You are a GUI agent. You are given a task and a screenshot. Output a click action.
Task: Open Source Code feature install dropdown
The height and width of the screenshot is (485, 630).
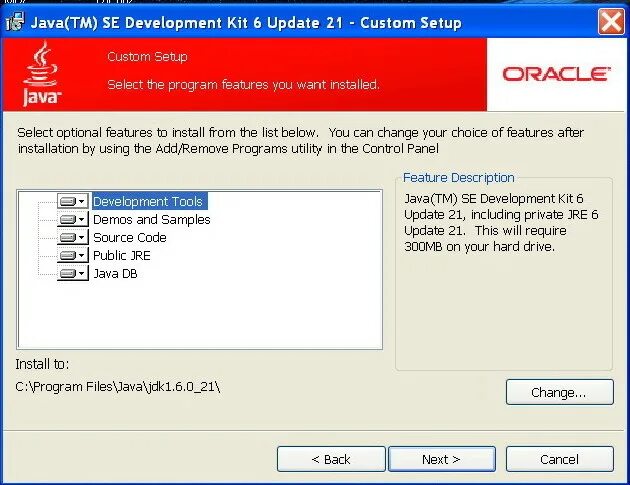click(73, 237)
